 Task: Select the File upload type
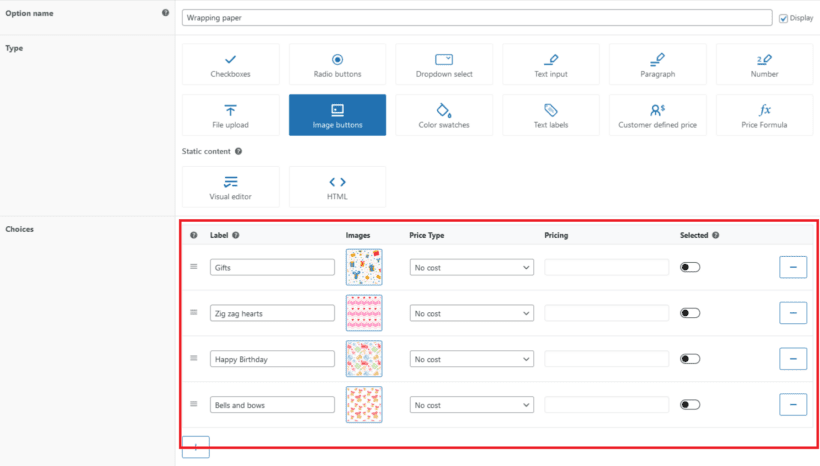(x=230, y=115)
